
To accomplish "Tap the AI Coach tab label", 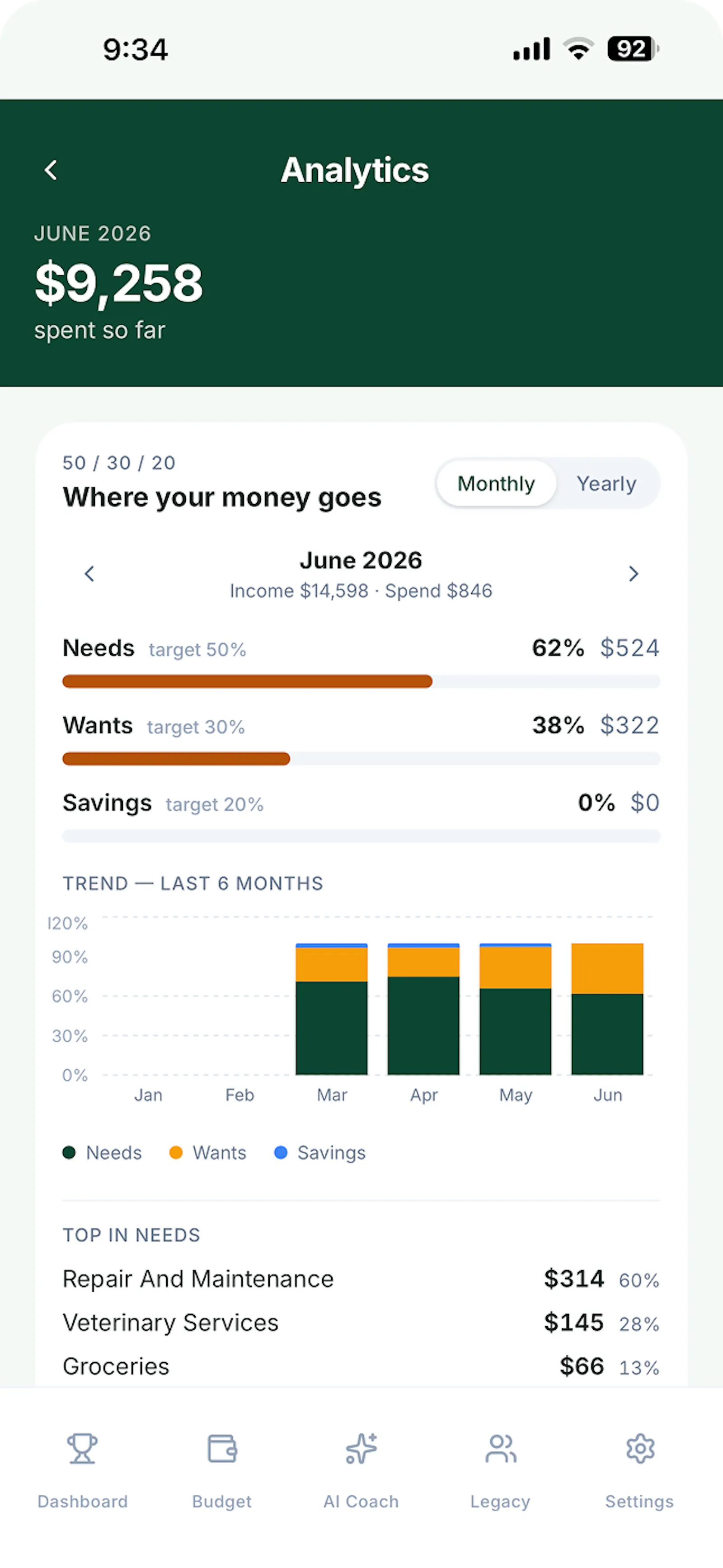I will [361, 1501].
